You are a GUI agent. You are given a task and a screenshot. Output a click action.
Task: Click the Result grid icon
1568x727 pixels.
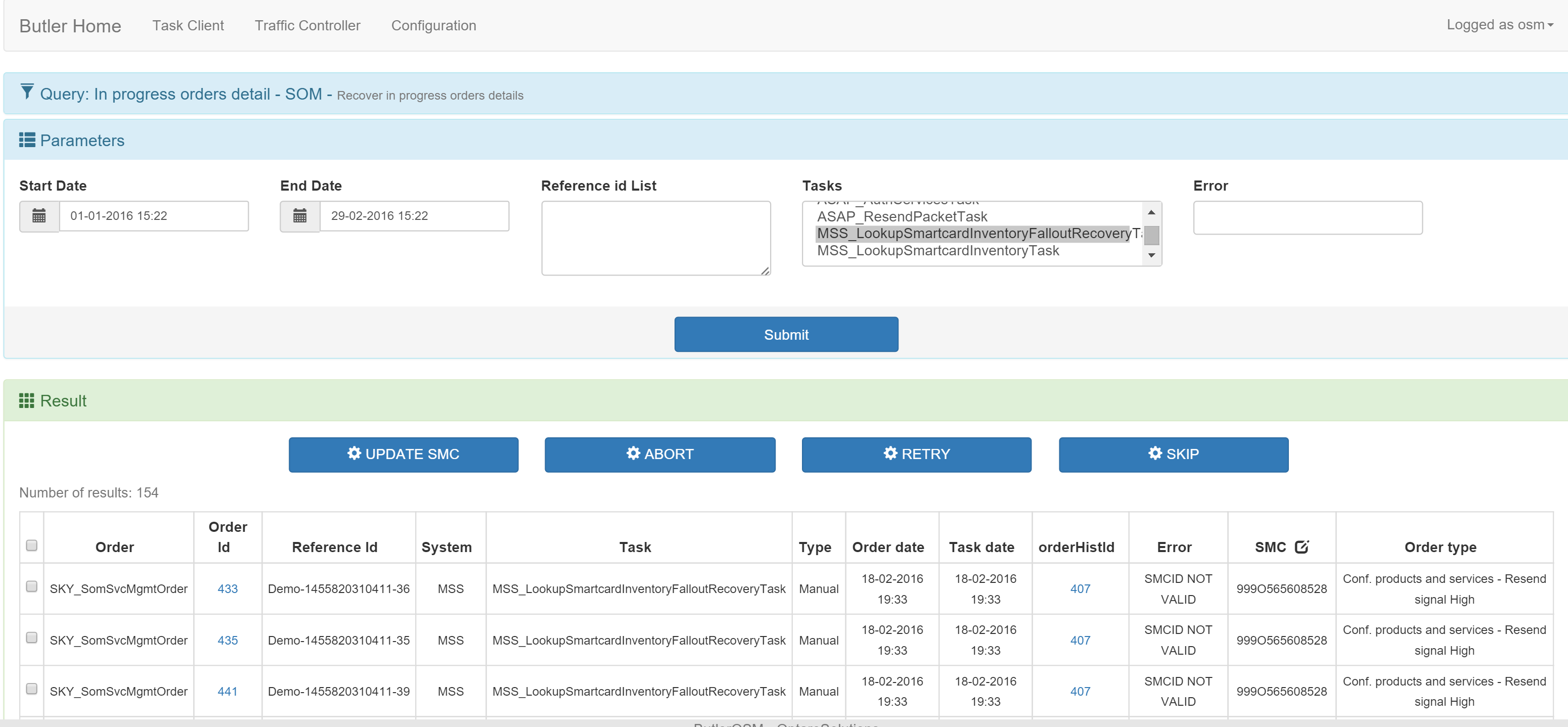coord(27,400)
